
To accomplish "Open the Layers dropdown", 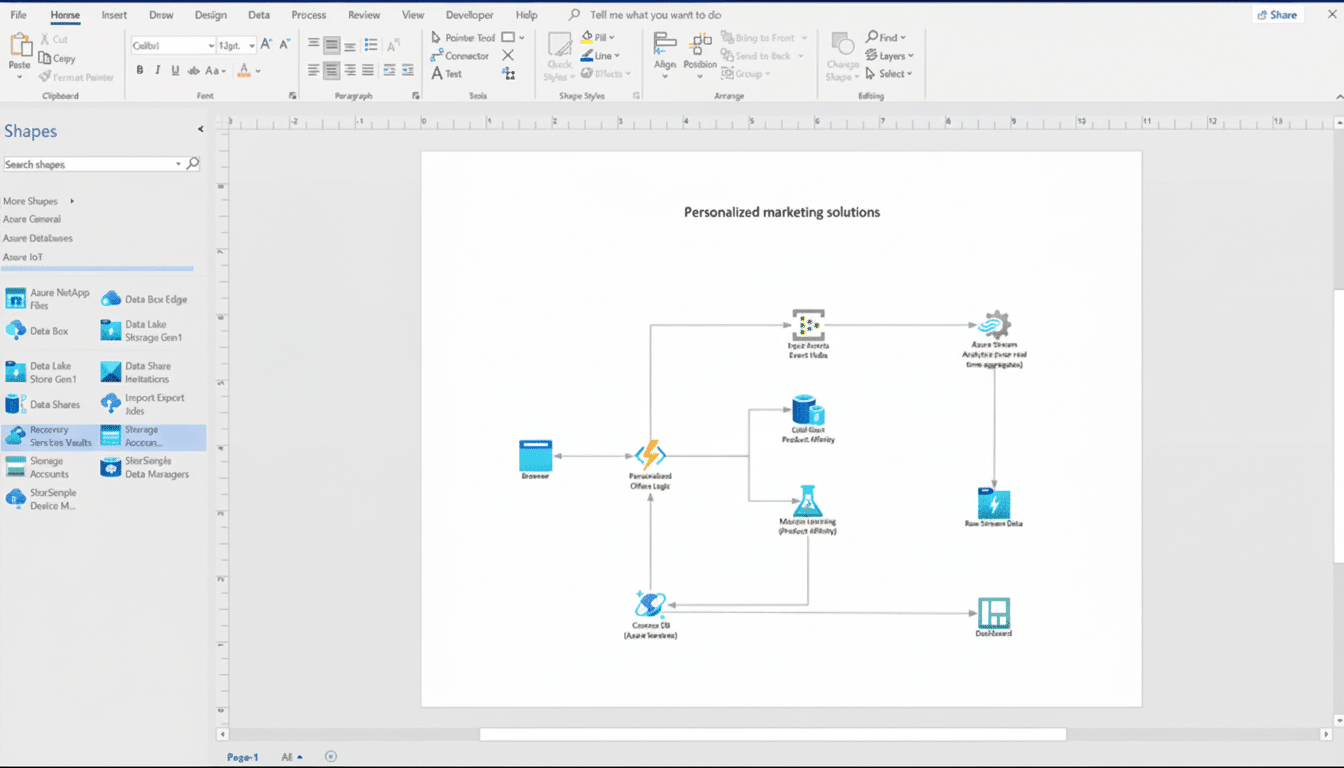I will (x=890, y=55).
